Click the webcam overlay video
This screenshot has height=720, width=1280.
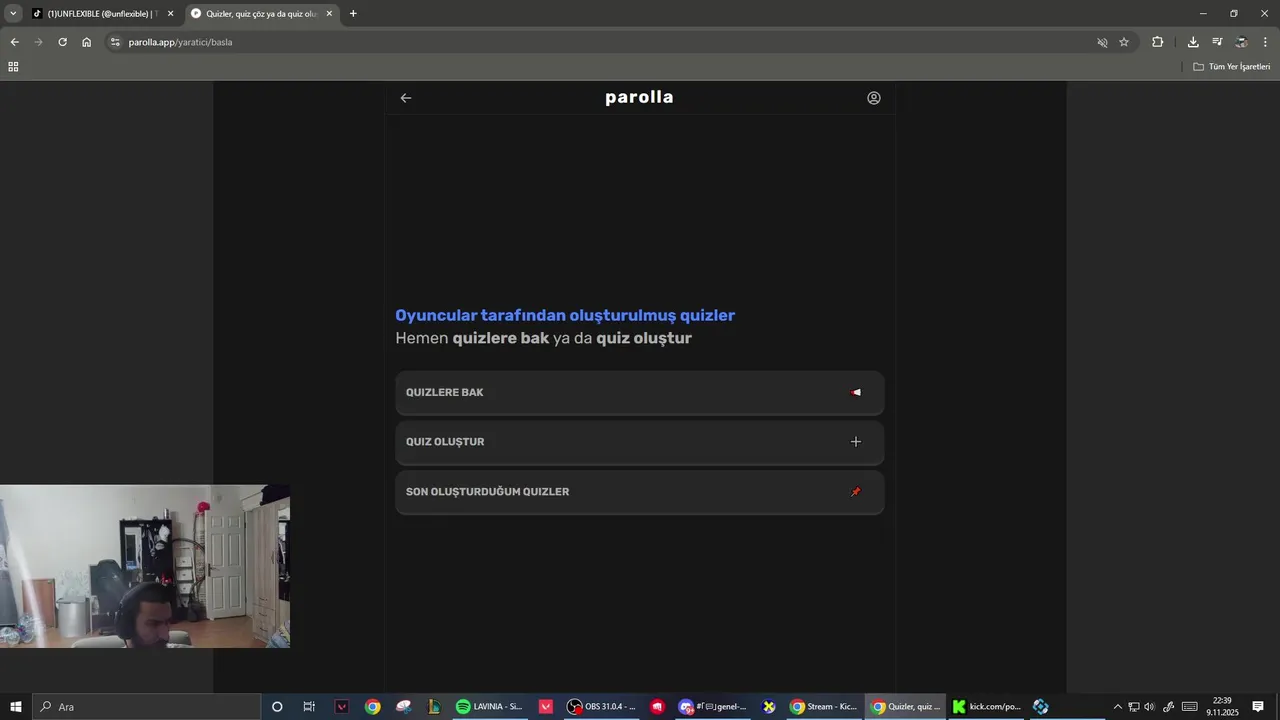point(145,566)
